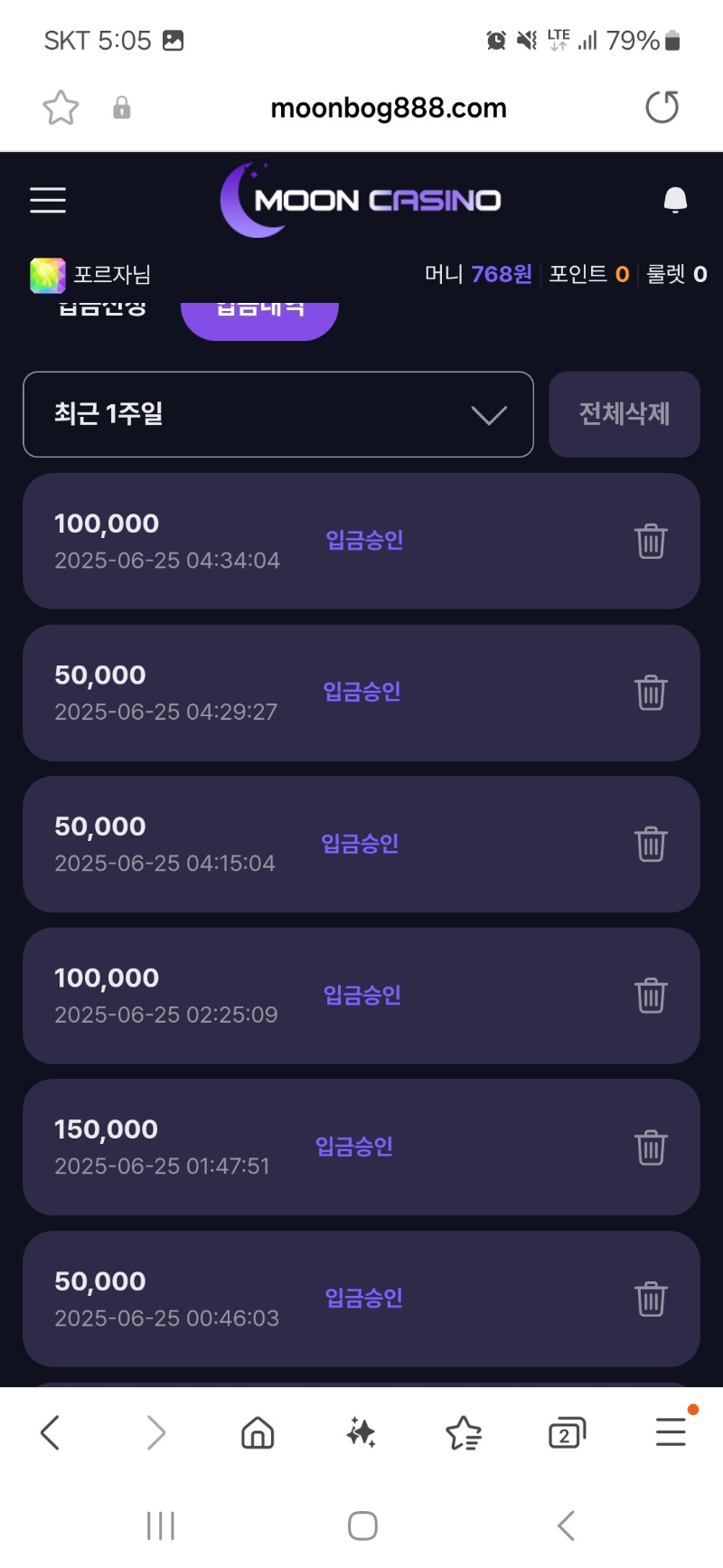Click the moonbog888.com address field
The width and height of the screenshot is (723, 1568).
tap(389, 108)
